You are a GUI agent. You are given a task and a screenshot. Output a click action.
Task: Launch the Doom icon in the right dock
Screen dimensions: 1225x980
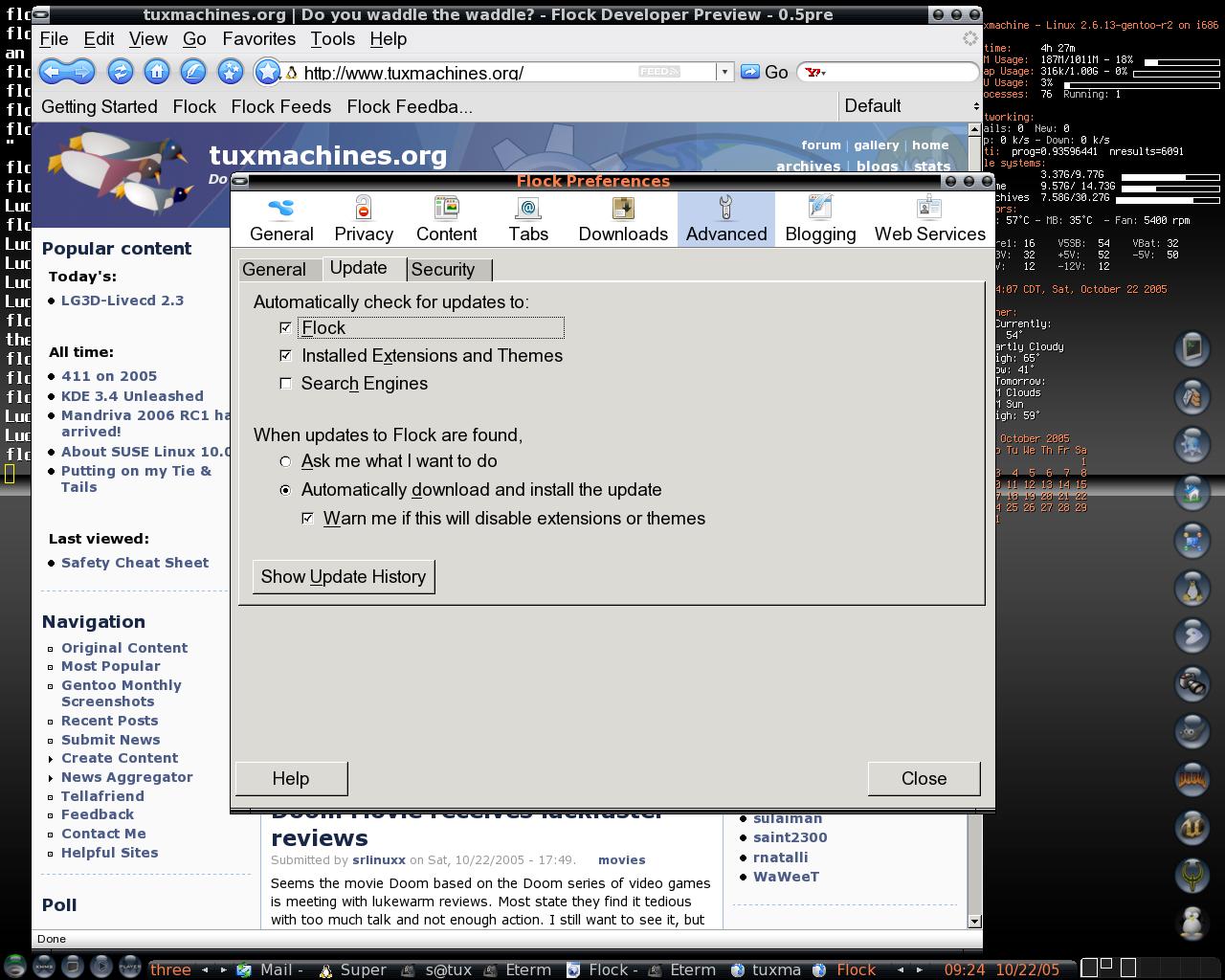[1192, 779]
